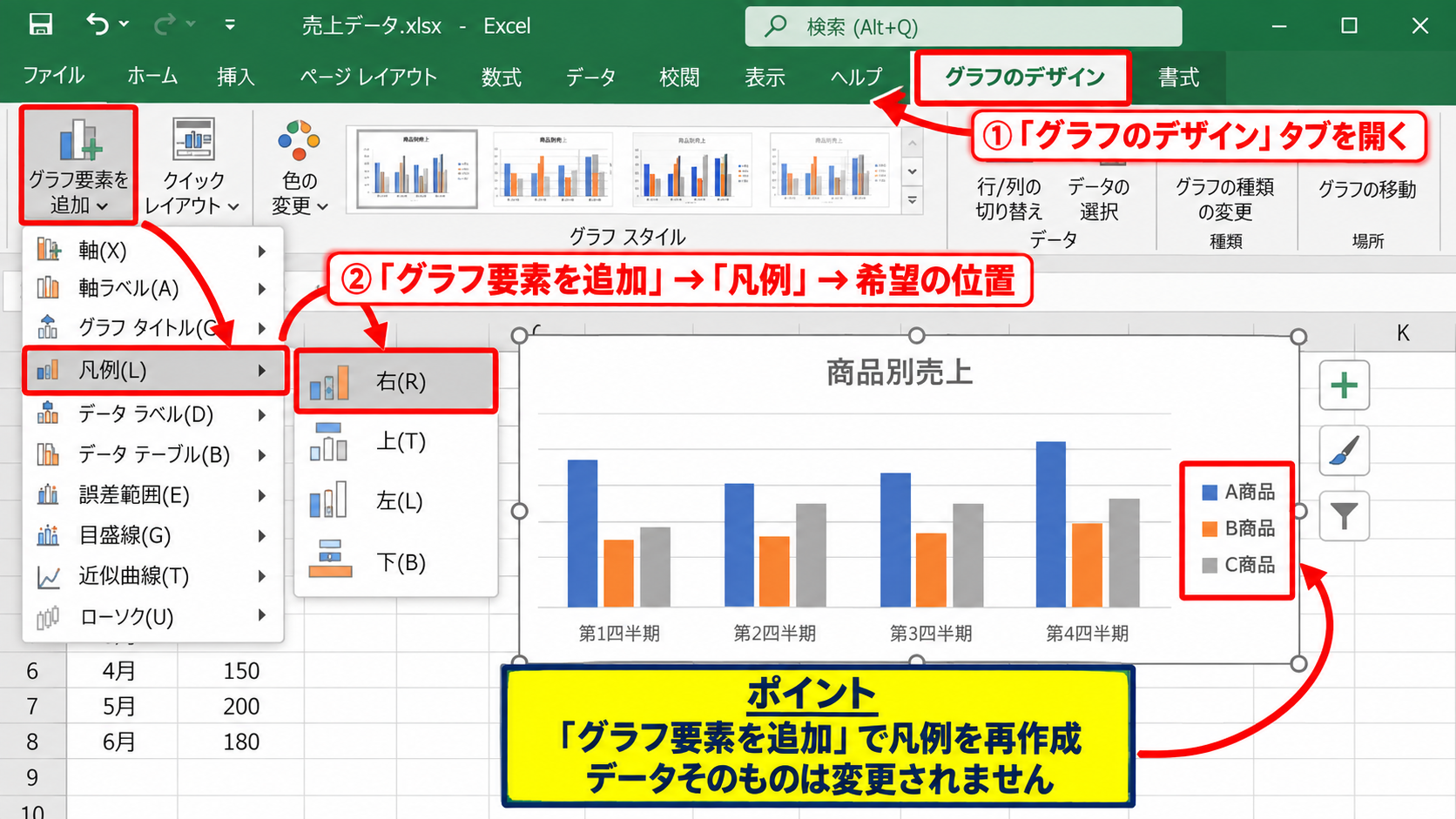
Task: Select the 凡例(L) menu item
Action: point(154,370)
